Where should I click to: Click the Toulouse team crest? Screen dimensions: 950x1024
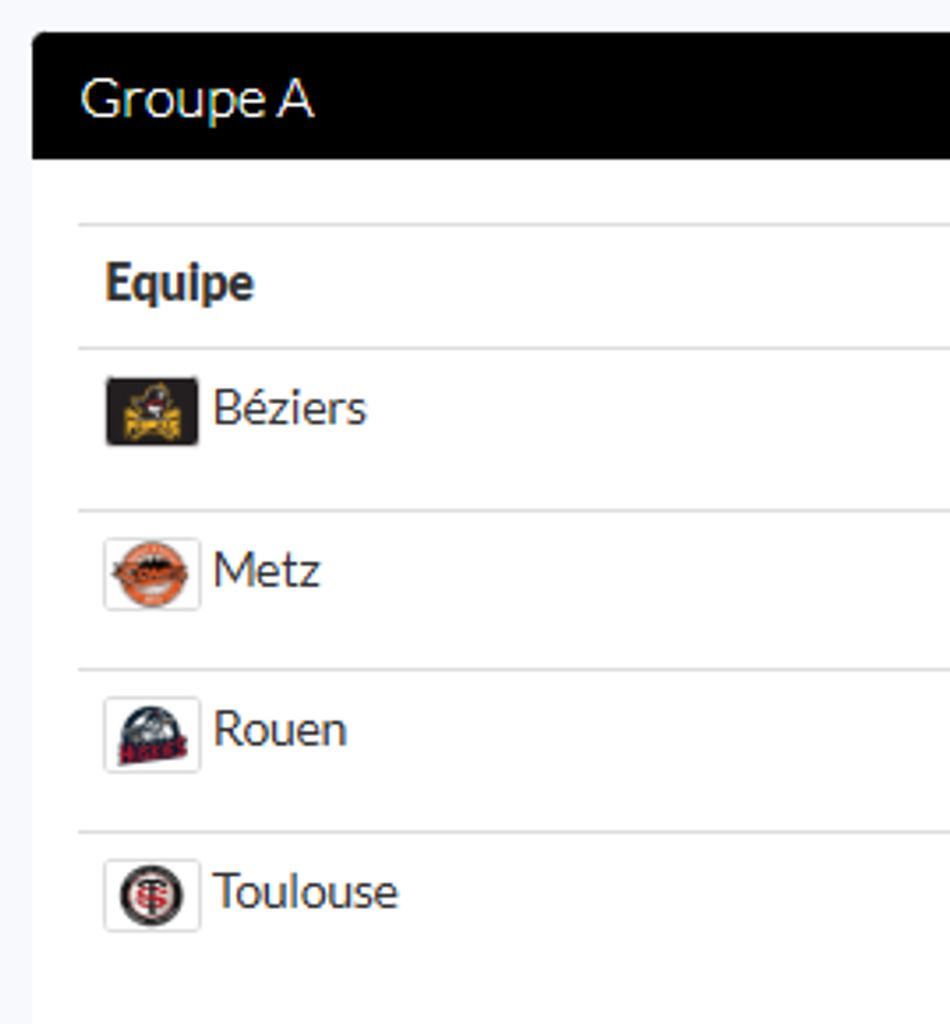[152, 895]
